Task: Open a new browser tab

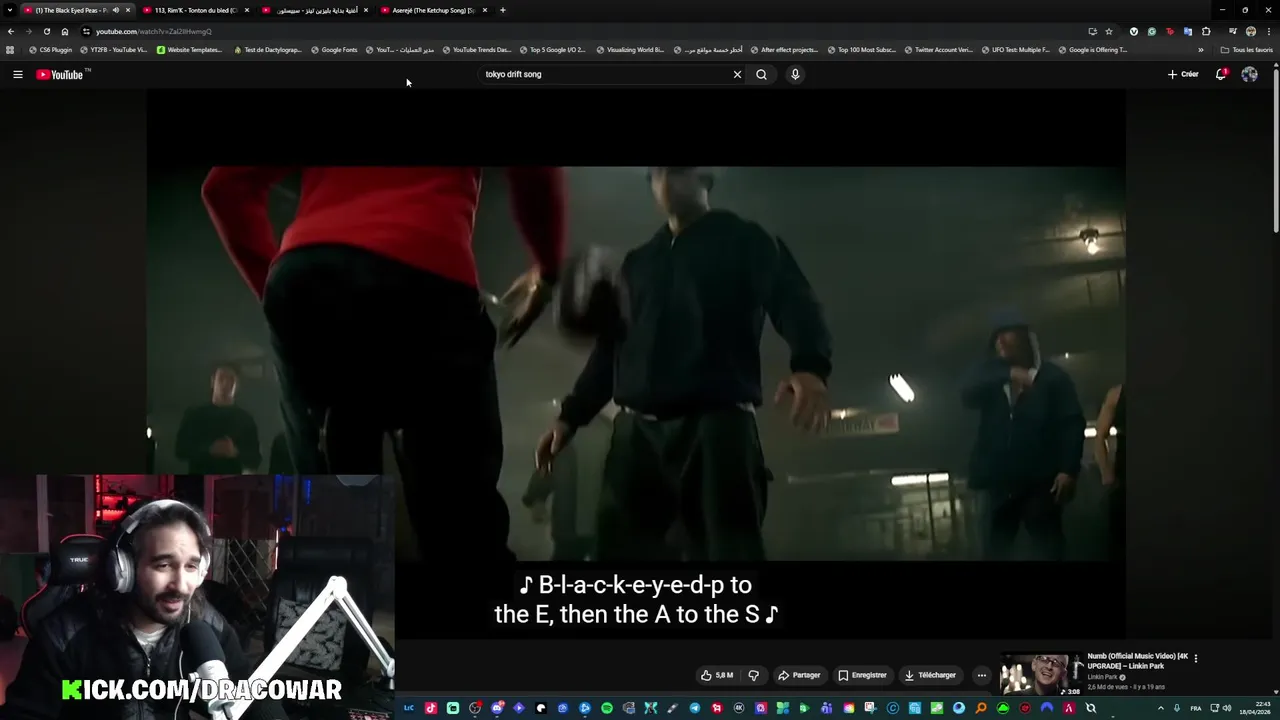Action: (x=503, y=10)
